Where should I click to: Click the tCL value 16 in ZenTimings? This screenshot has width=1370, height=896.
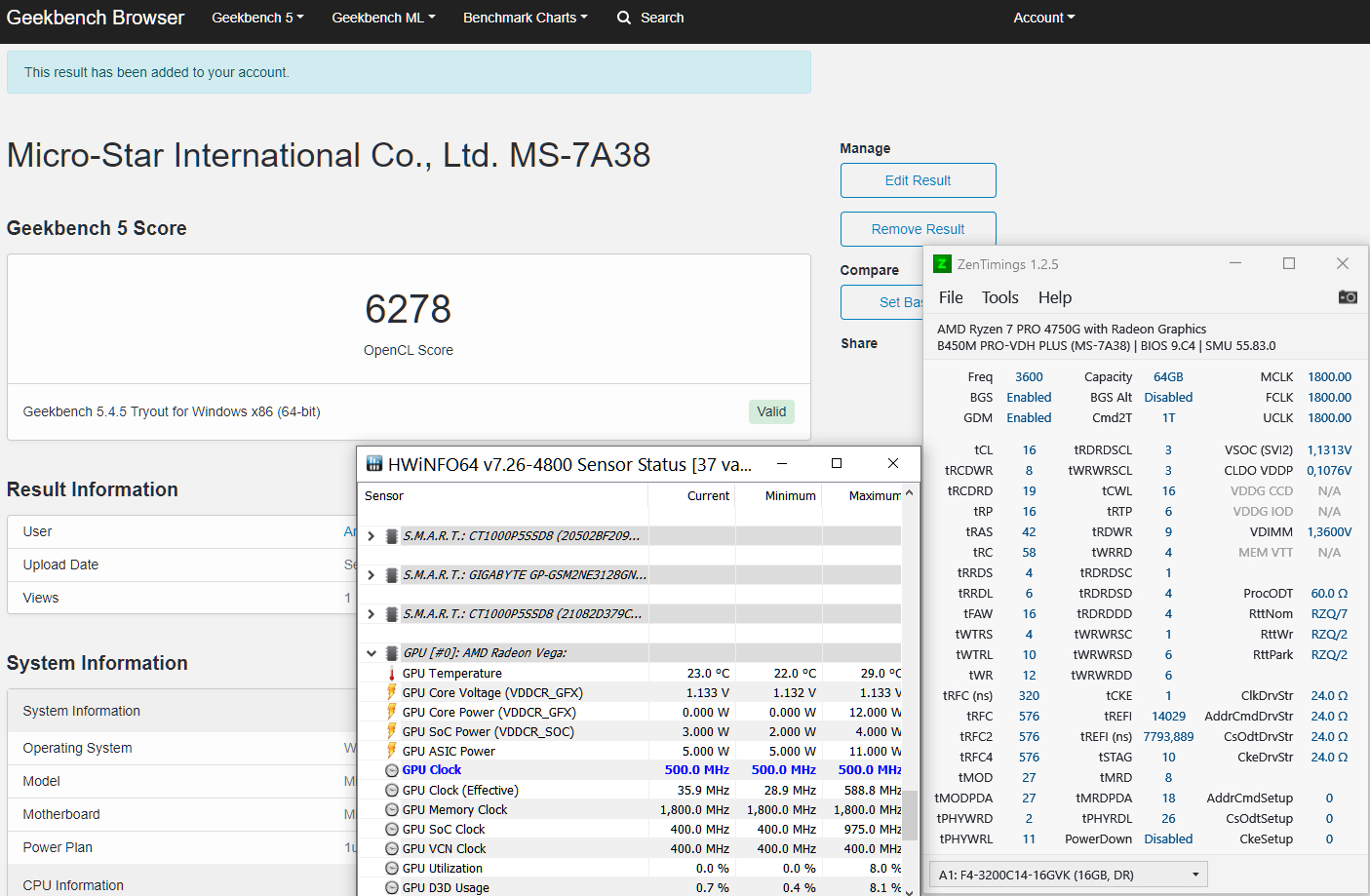[x=1029, y=450]
